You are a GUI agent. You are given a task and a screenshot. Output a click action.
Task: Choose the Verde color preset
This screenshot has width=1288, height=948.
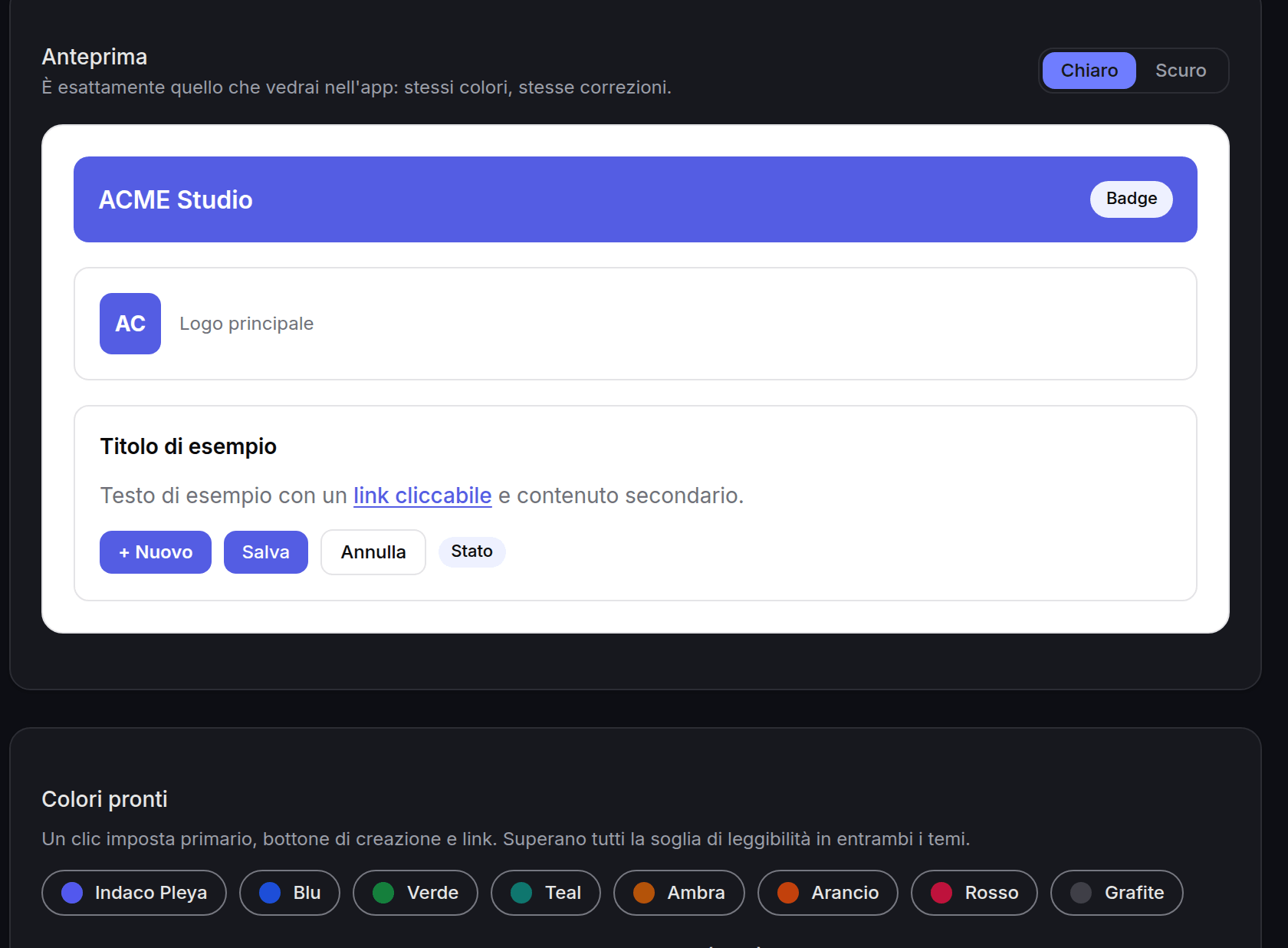[416, 893]
